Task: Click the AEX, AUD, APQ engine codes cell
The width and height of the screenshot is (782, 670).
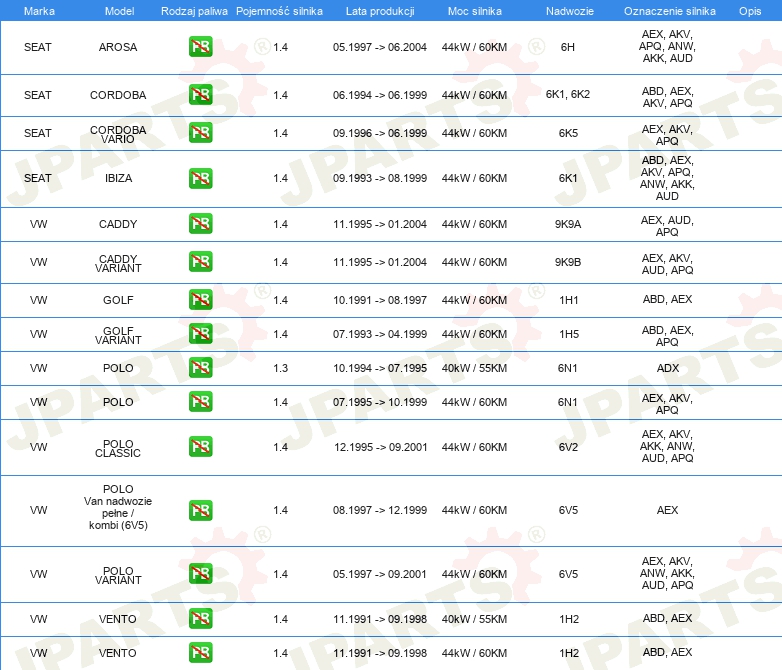Action: click(667, 226)
